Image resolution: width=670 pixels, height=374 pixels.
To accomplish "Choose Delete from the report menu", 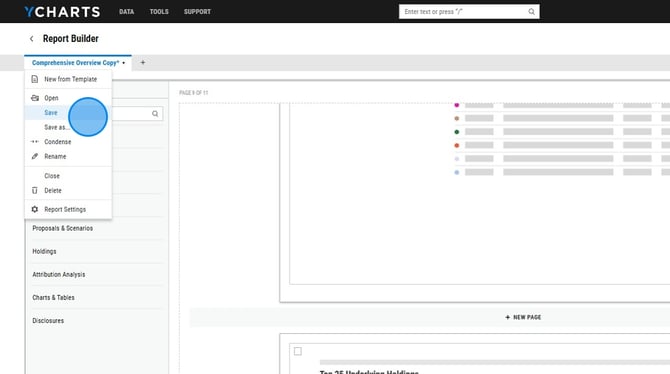I will (x=68, y=190).
